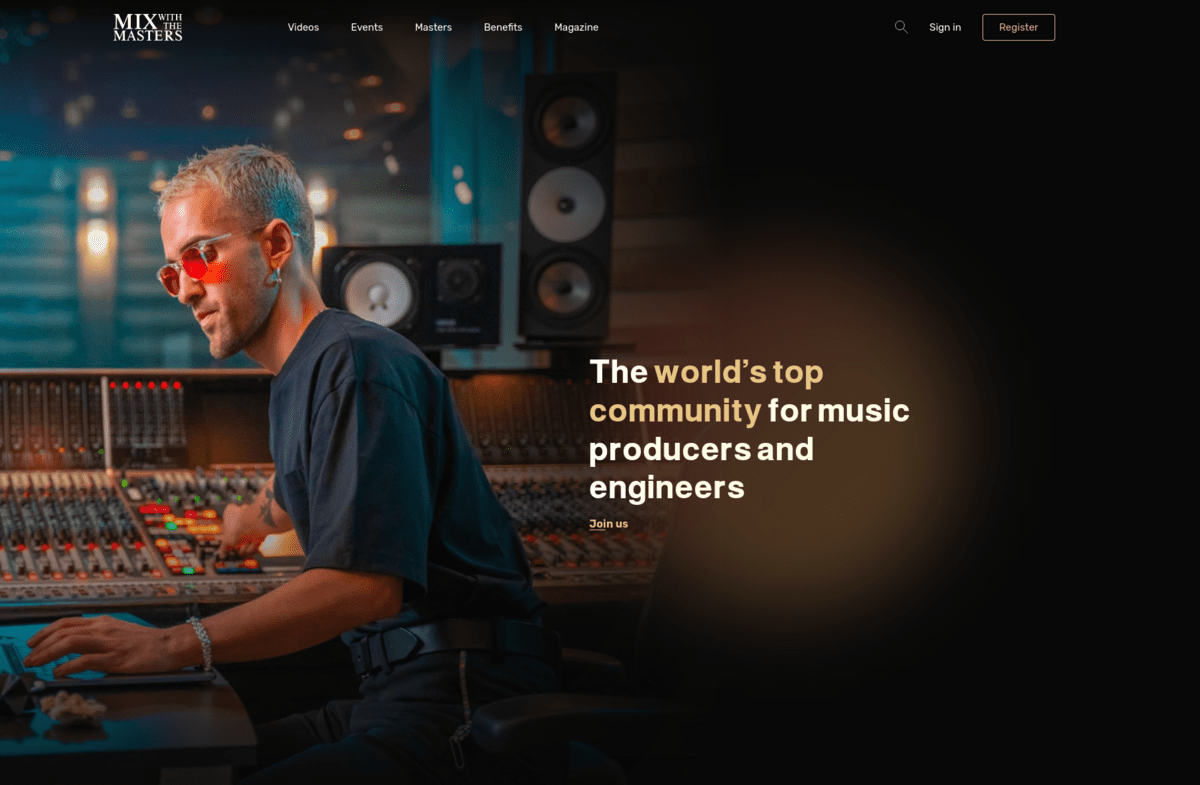
Task: Click the word "engineers" in the headline
Action: coord(666,488)
